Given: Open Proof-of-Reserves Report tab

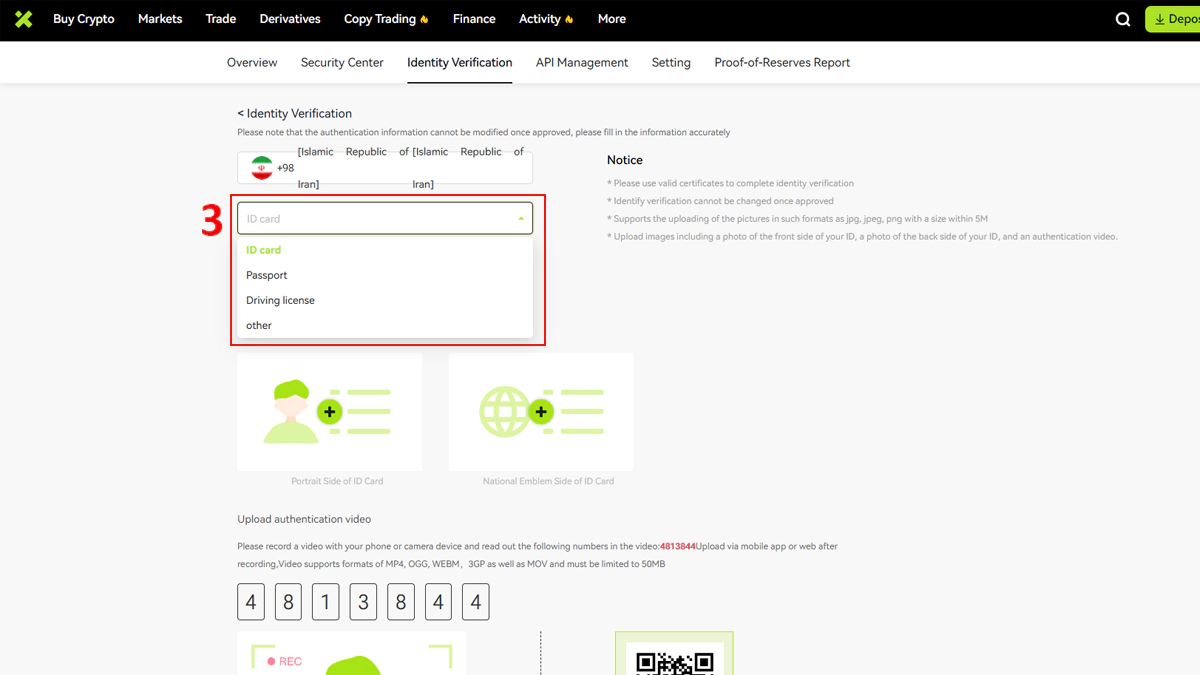Looking at the screenshot, I should [782, 62].
